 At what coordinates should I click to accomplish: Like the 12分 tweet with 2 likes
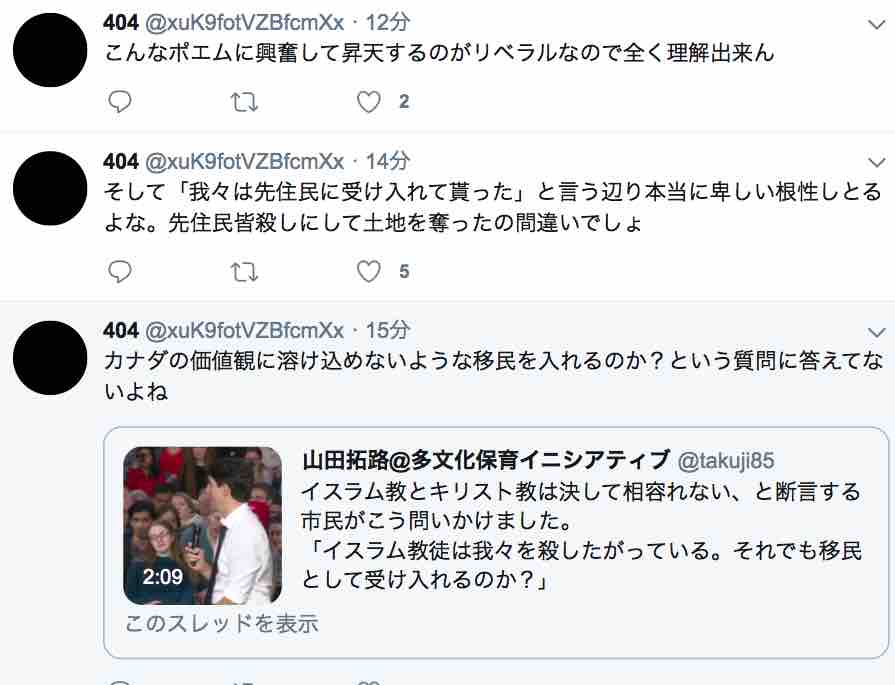[x=369, y=102]
